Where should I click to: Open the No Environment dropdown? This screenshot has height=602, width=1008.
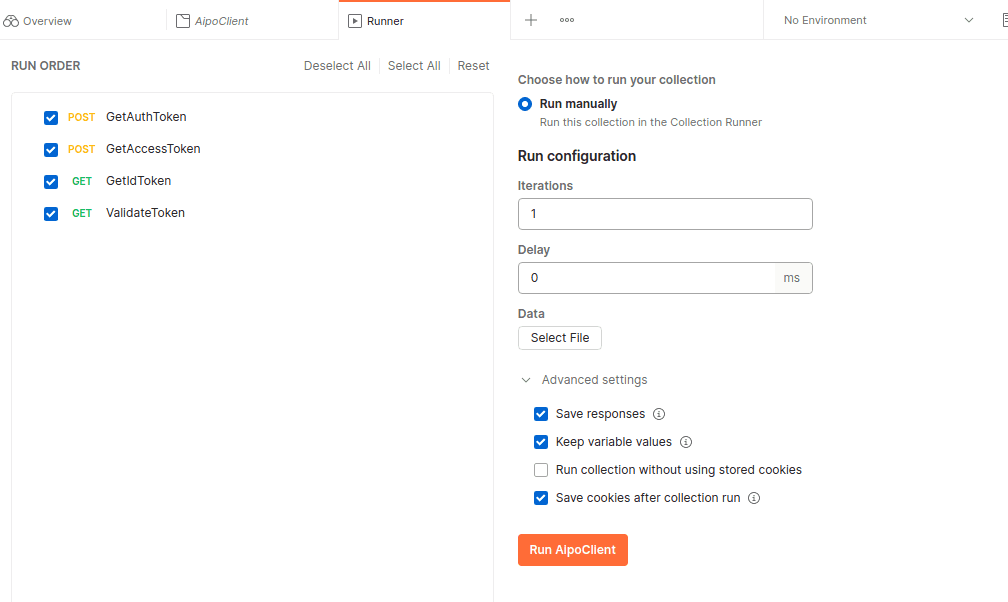(x=877, y=20)
